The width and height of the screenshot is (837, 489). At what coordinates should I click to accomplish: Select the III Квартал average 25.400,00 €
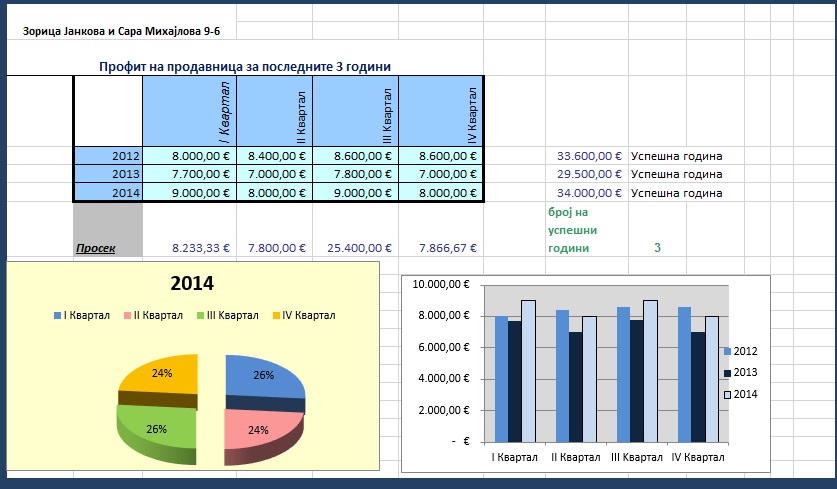point(359,248)
